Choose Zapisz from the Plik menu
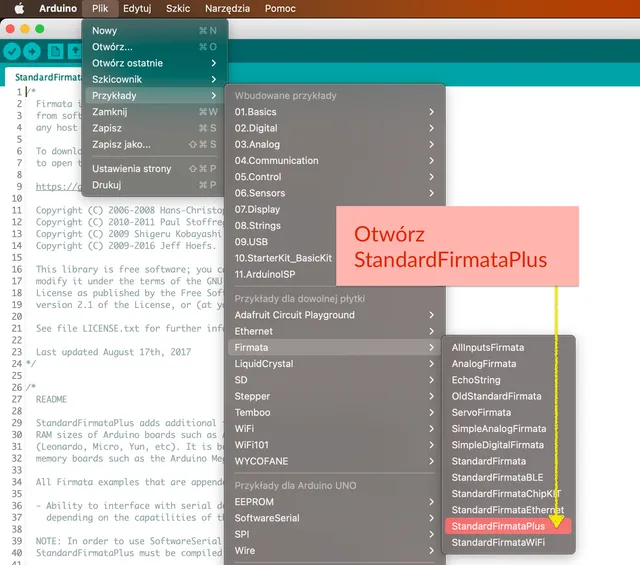The height and width of the screenshot is (565, 640). tap(154, 128)
